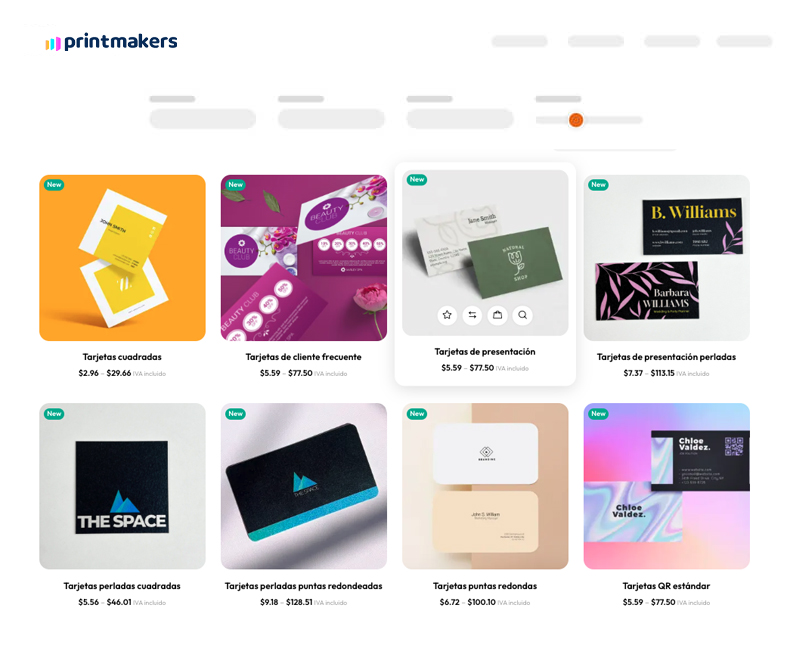Click the star wishlist icon on Tarjetas de presentación

click(447, 315)
